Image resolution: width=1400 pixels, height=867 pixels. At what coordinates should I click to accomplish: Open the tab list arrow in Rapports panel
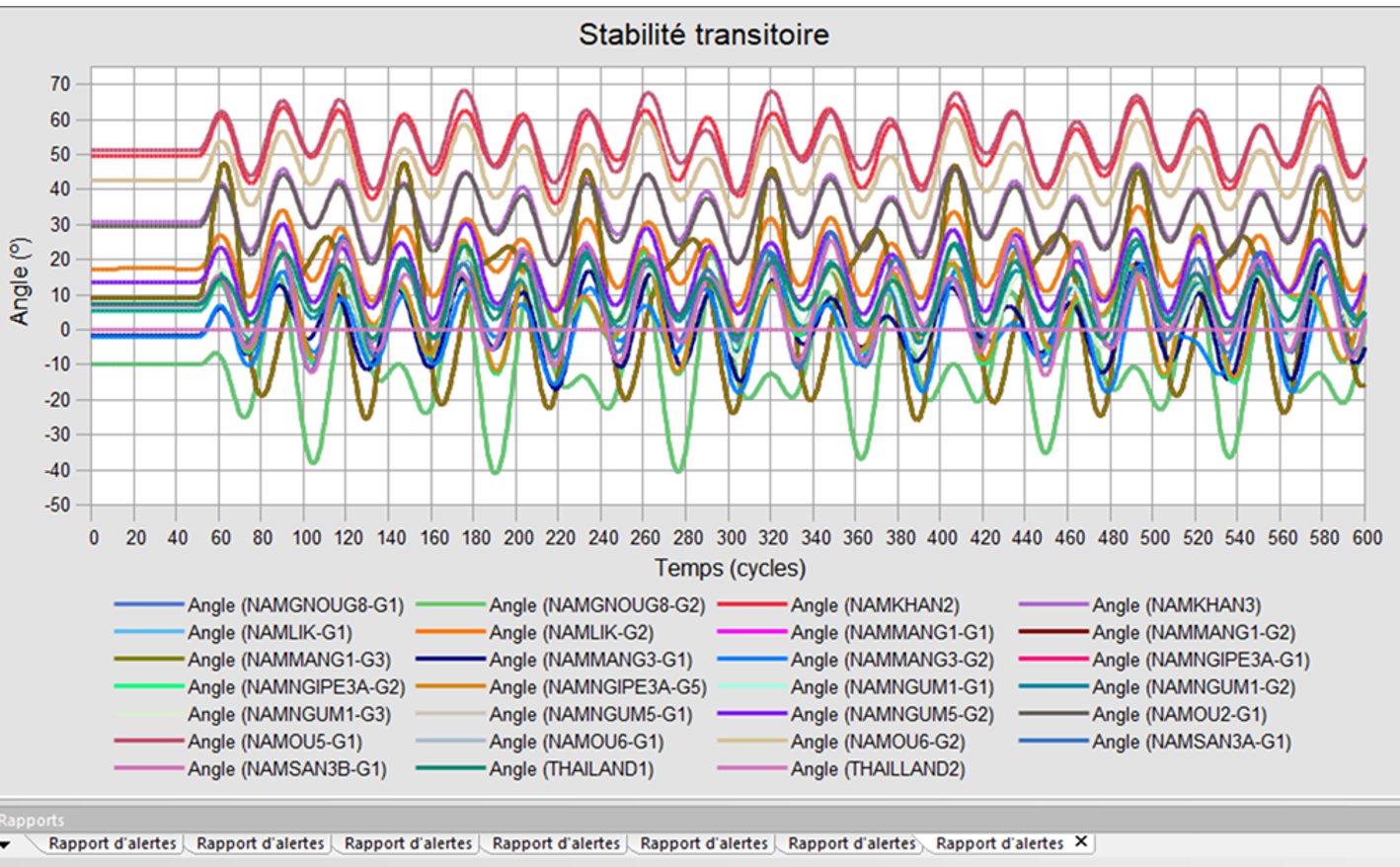[x=5, y=844]
